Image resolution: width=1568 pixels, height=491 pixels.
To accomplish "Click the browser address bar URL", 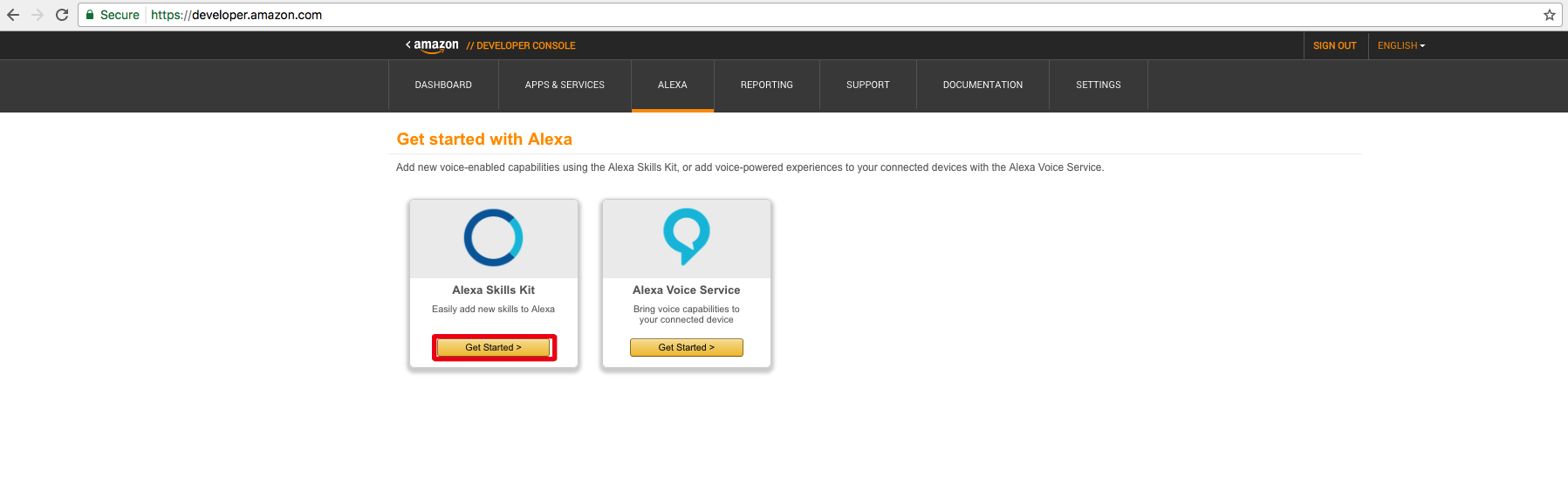I will [x=236, y=15].
